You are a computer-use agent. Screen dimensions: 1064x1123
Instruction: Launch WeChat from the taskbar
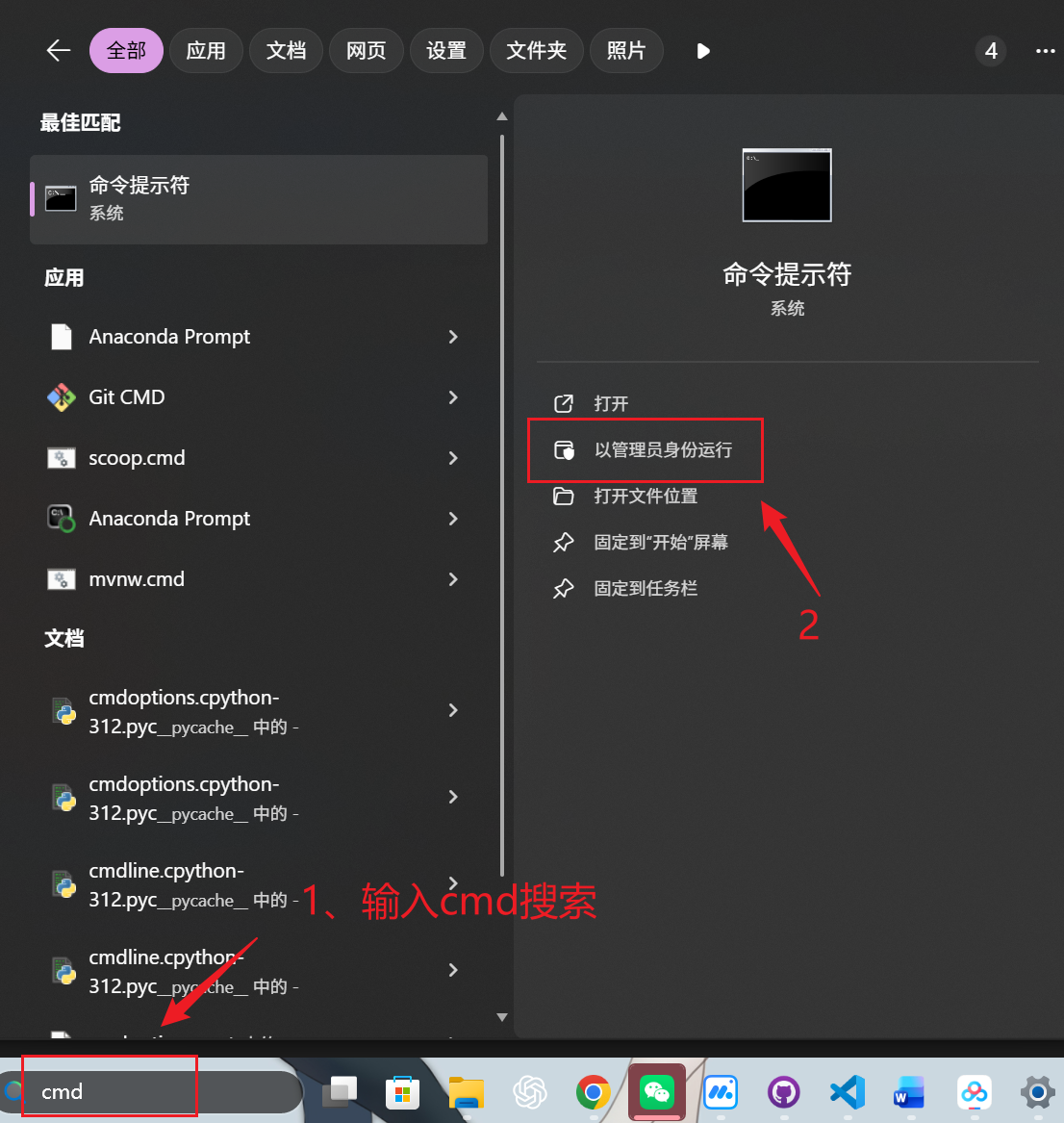pos(657,1092)
